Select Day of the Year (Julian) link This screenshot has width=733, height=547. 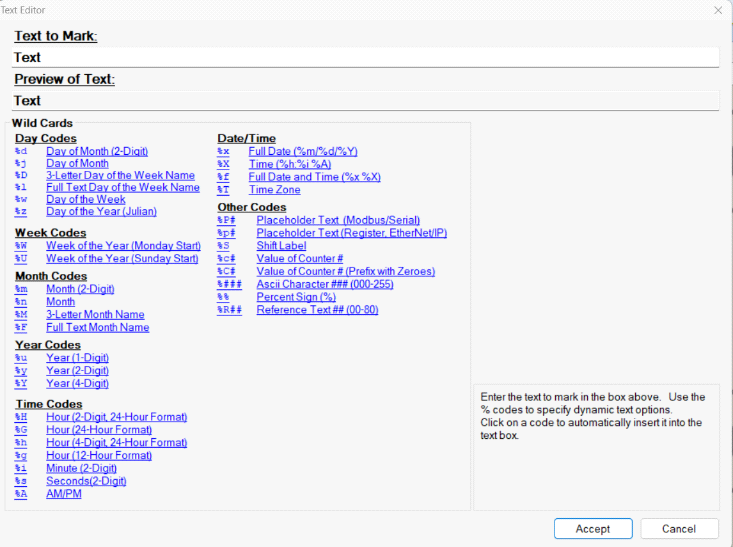101,211
